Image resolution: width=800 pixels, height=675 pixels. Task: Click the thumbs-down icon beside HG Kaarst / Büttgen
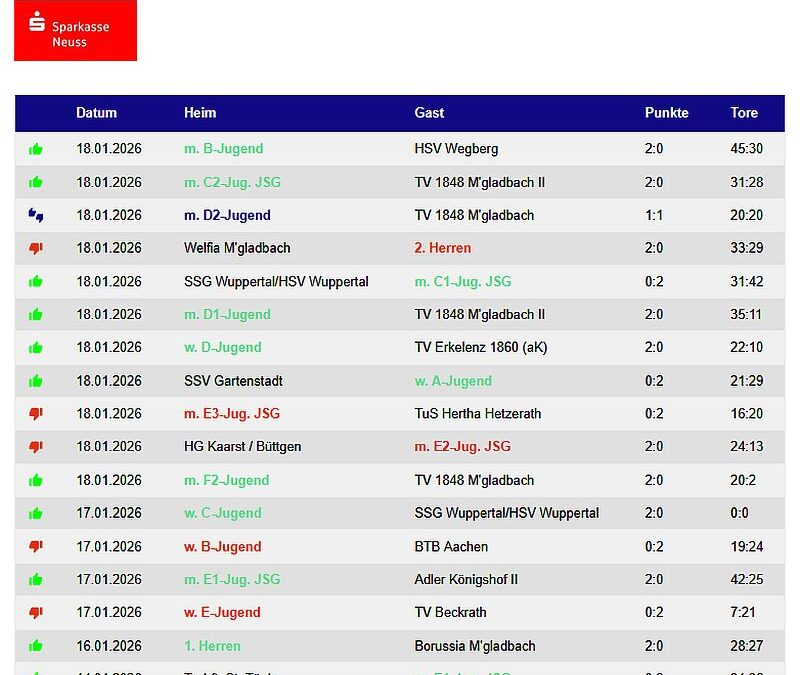pyautogui.click(x=36, y=447)
